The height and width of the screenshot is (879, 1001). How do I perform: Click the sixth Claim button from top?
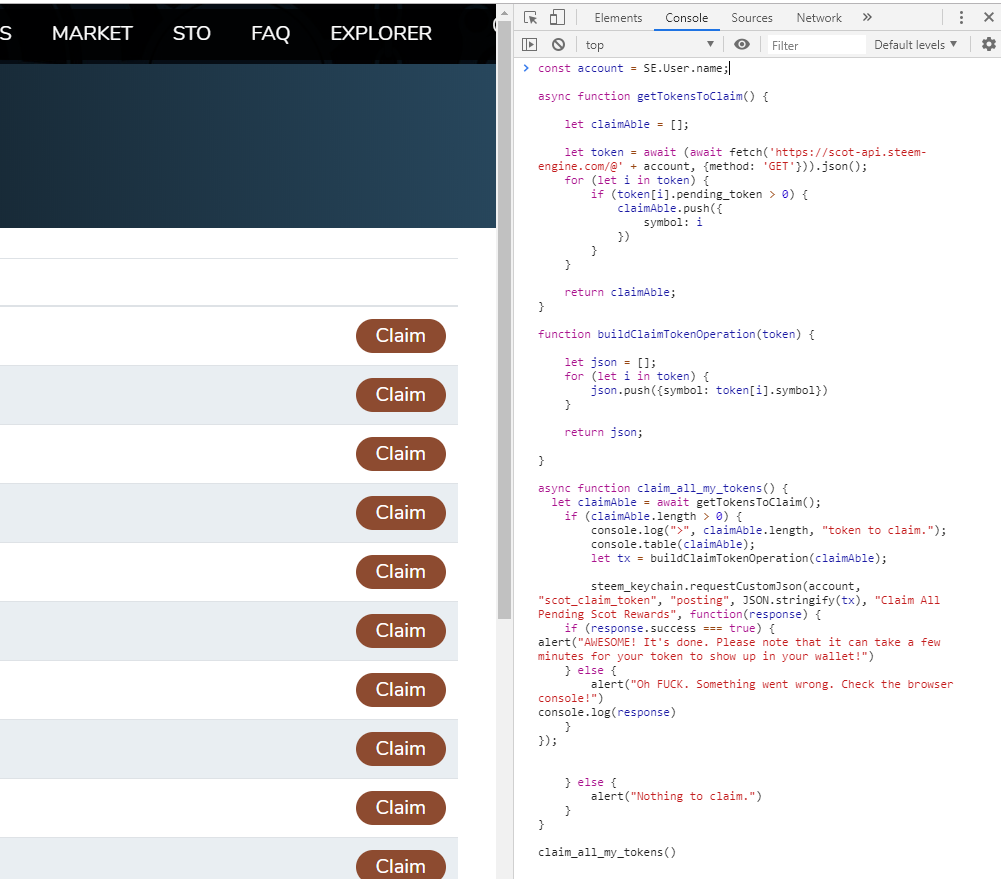pyautogui.click(x=401, y=631)
